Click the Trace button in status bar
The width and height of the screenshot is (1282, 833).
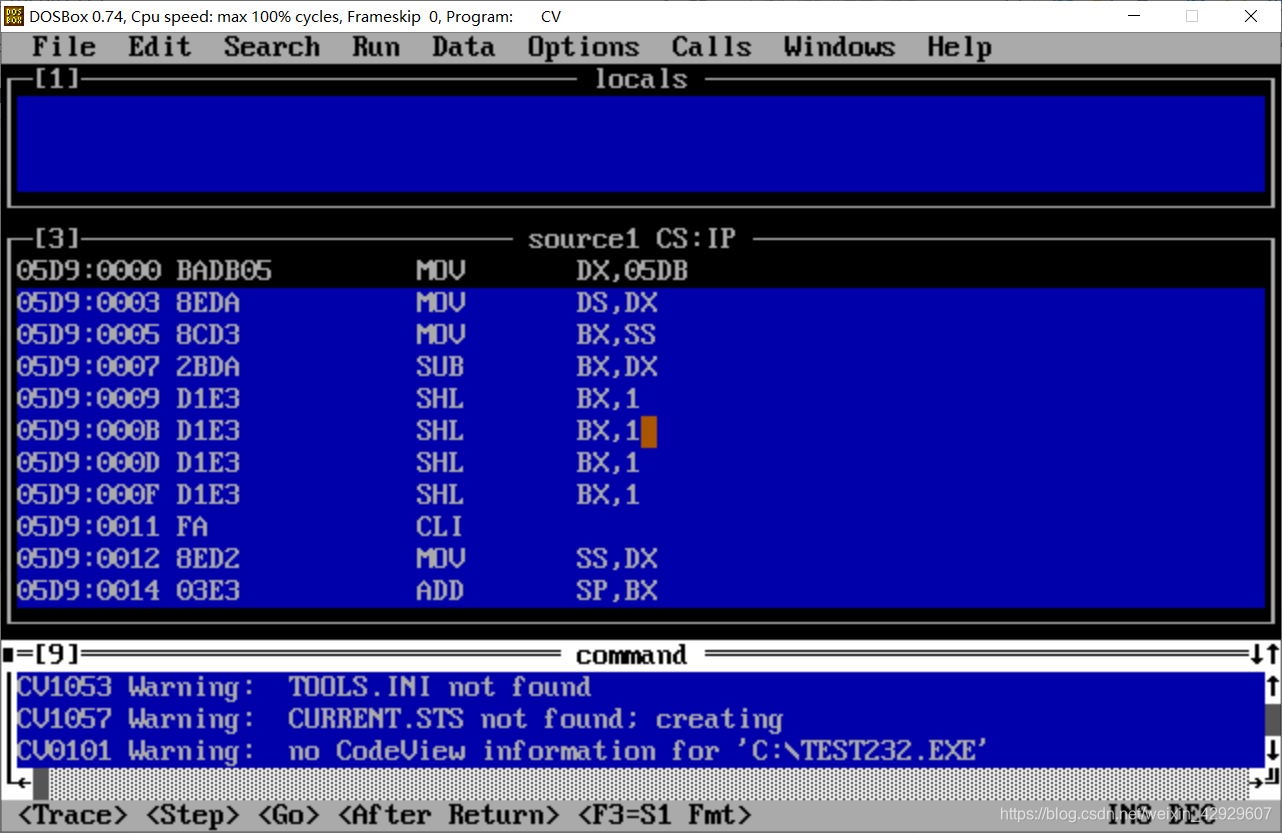pos(72,815)
